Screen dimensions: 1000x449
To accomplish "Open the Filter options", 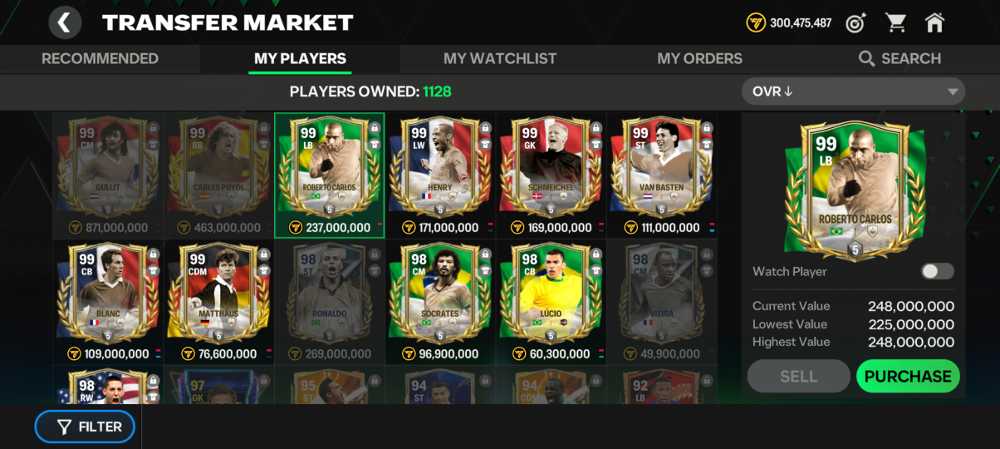I will (85, 427).
